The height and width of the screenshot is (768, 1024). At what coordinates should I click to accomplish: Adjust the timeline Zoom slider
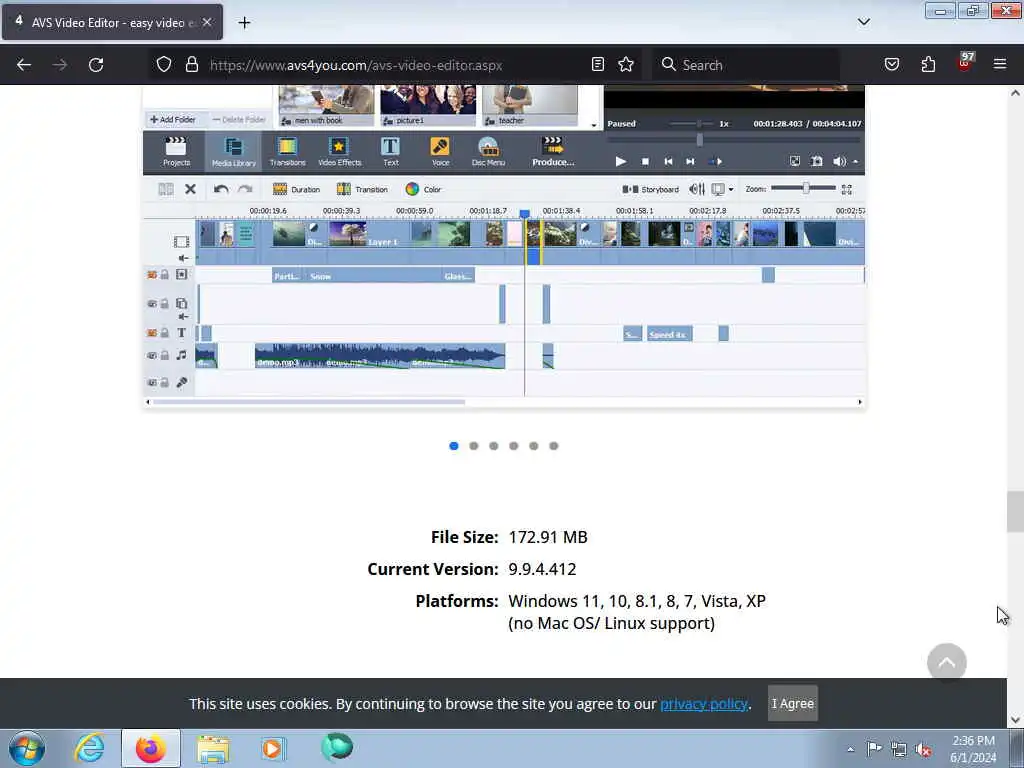803,189
